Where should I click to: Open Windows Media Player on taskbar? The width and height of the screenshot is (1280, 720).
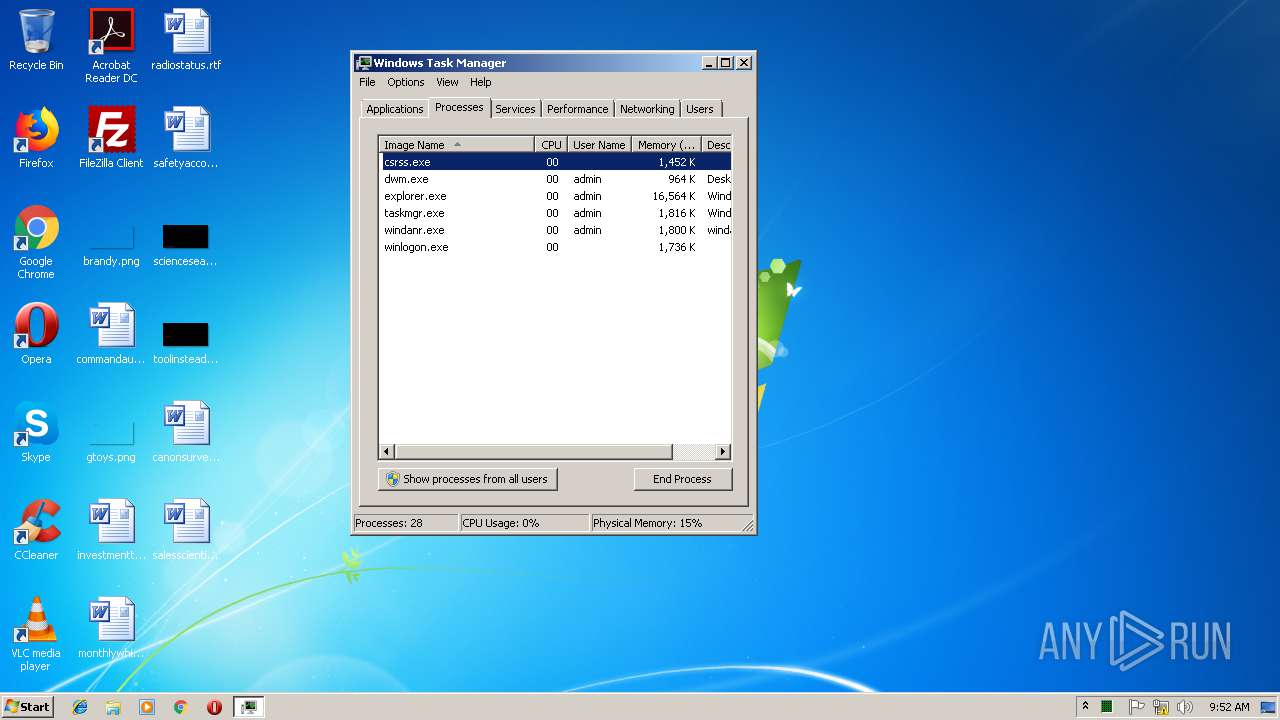(x=147, y=707)
